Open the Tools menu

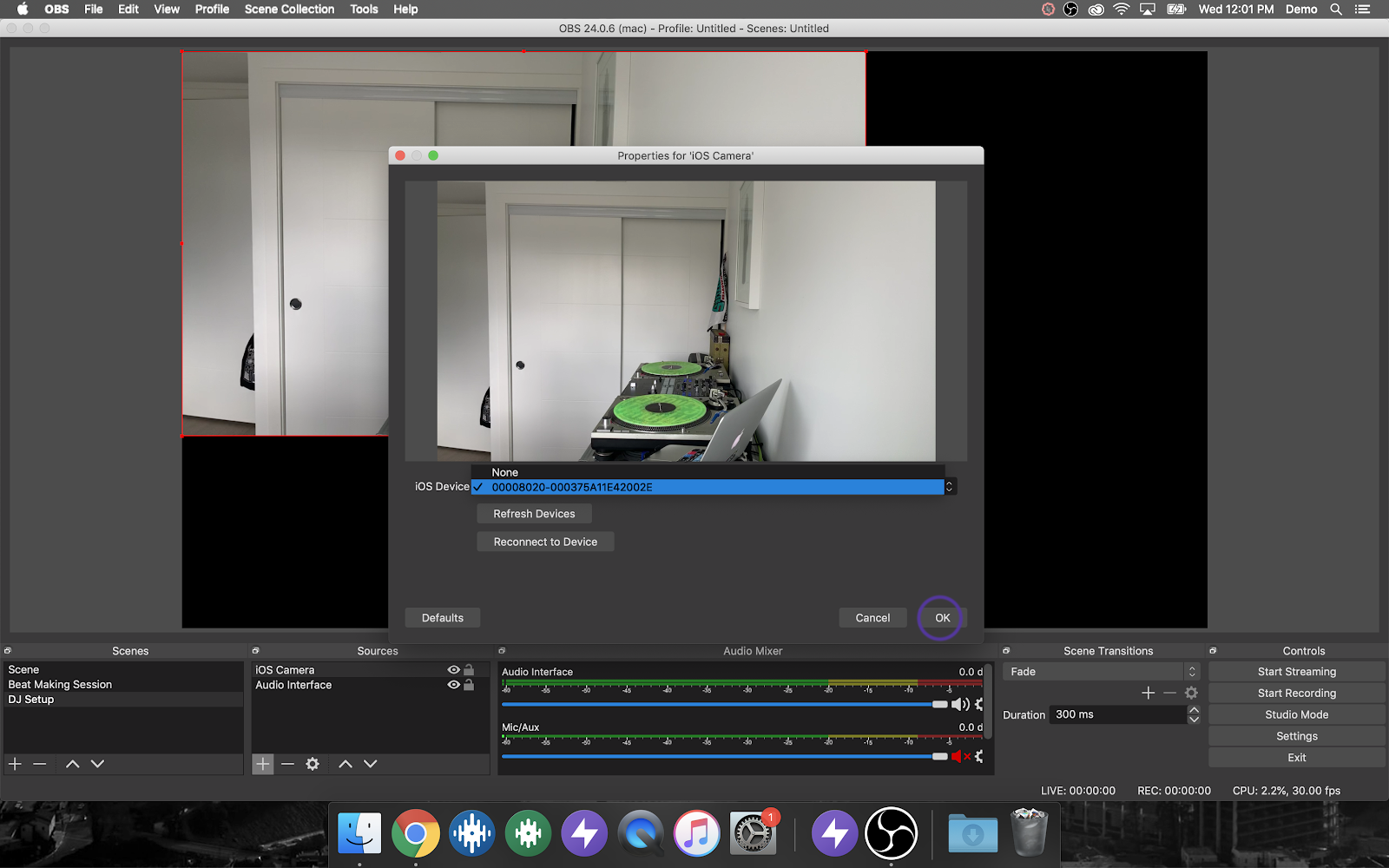click(x=364, y=10)
